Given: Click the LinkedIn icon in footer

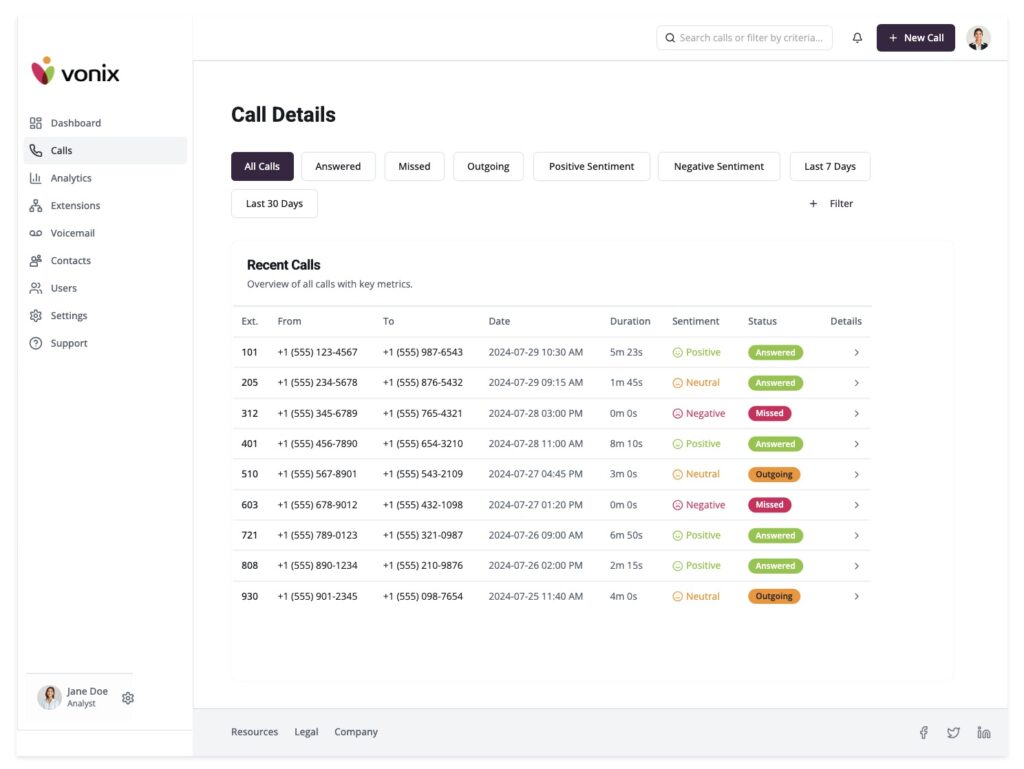Looking at the screenshot, I should (x=984, y=733).
